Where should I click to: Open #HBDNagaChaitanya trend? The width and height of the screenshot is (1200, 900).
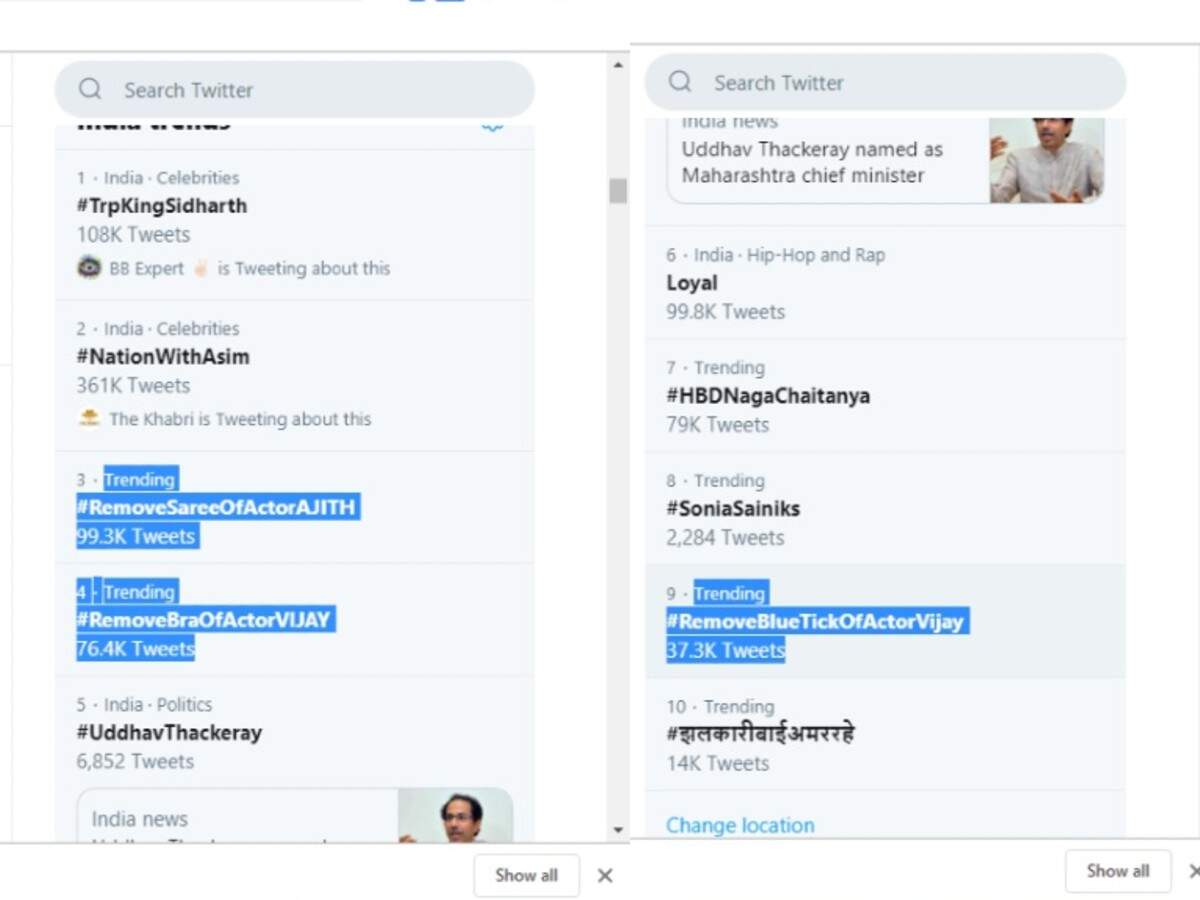coord(768,396)
